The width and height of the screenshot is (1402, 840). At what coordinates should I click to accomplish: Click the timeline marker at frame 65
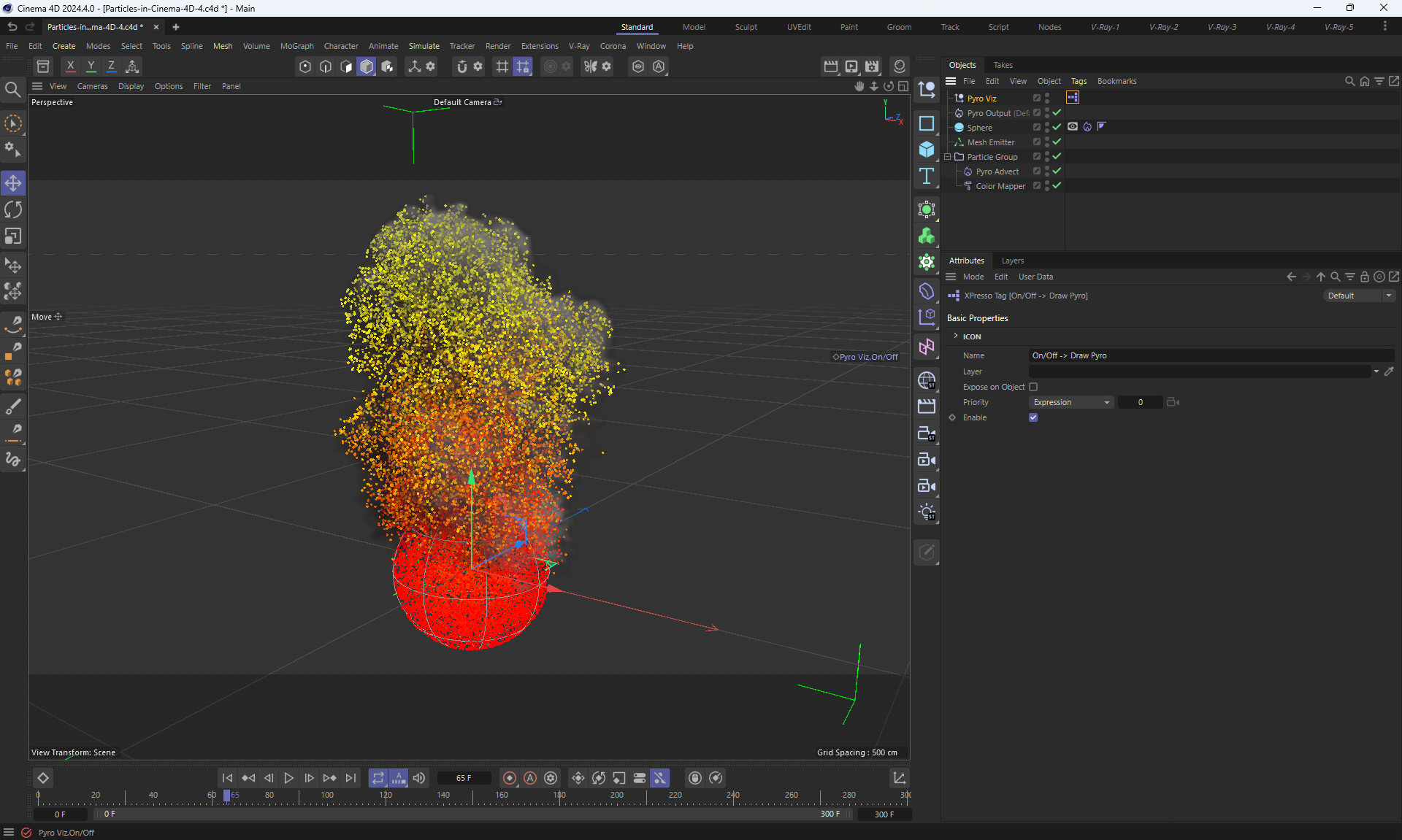coord(227,795)
